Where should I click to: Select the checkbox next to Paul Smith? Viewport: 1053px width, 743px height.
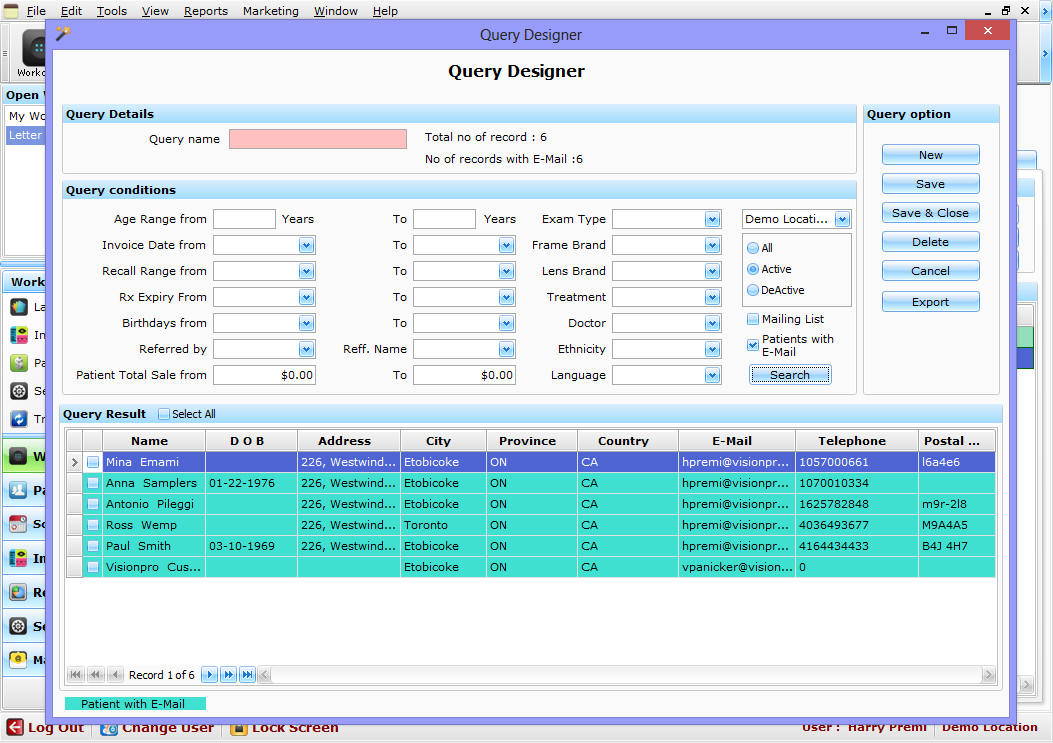click(93, 546)
